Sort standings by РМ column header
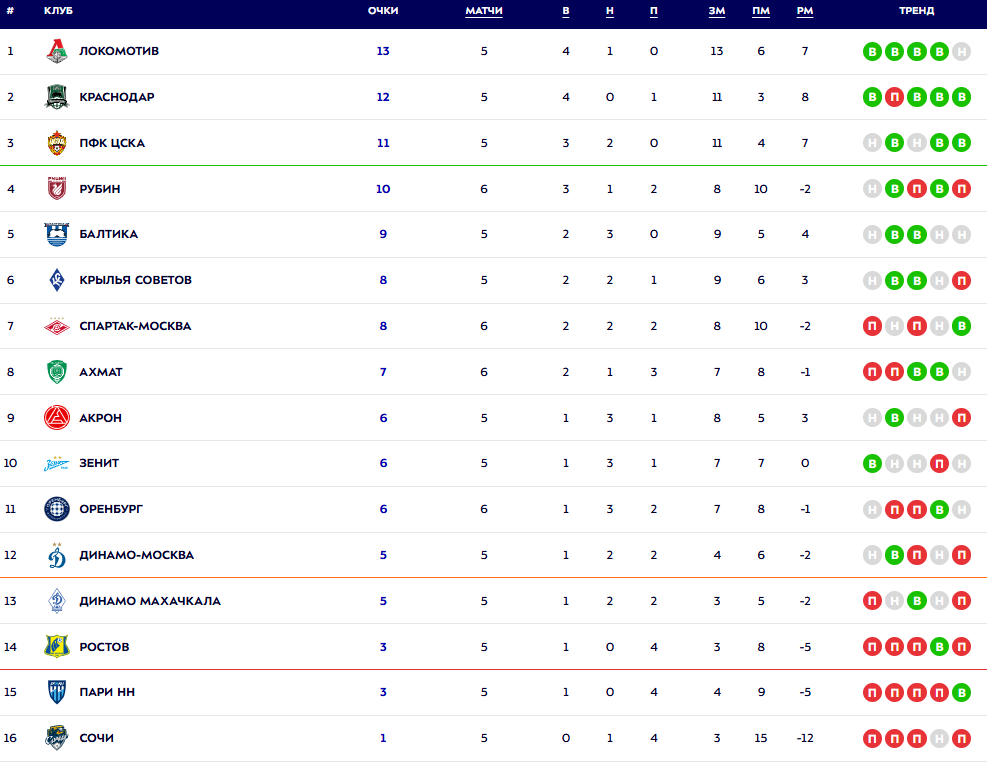The height and width of the screenshot is (763, 987). 805,11
